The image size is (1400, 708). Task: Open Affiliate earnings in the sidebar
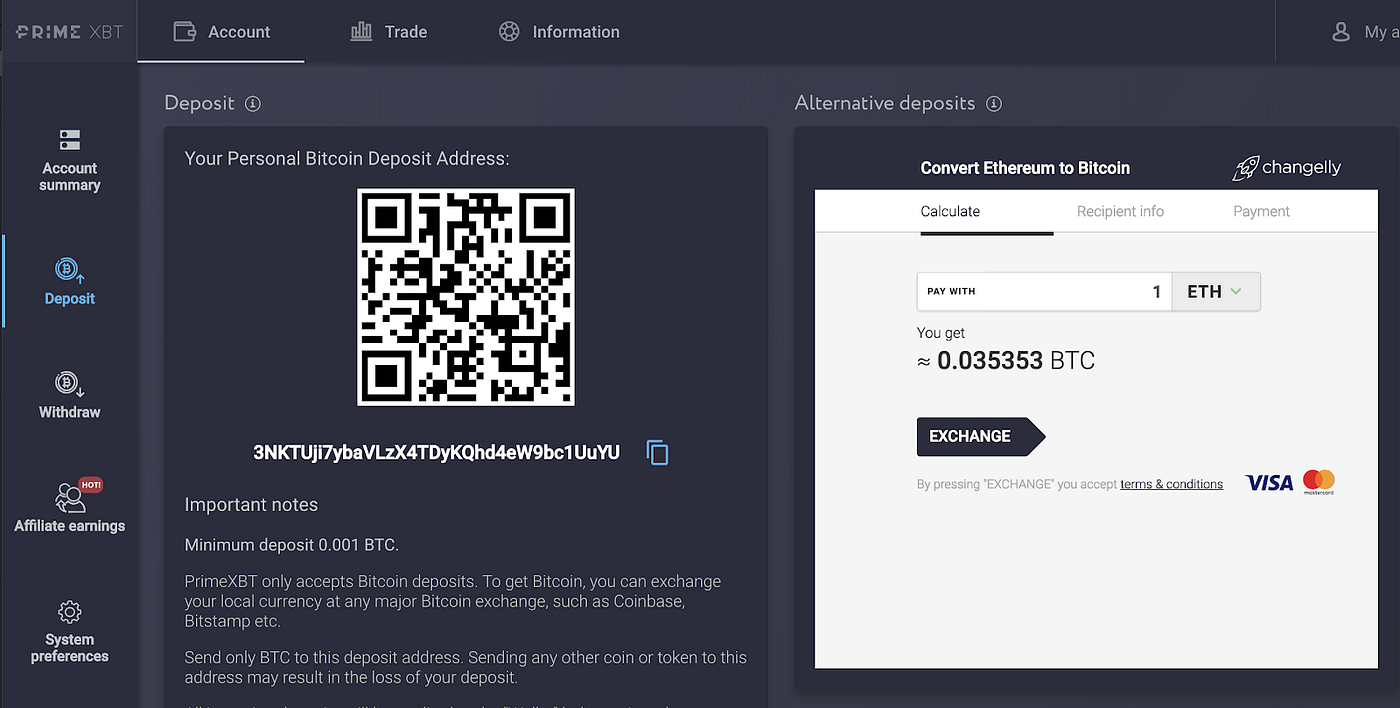tap(70, 506)
